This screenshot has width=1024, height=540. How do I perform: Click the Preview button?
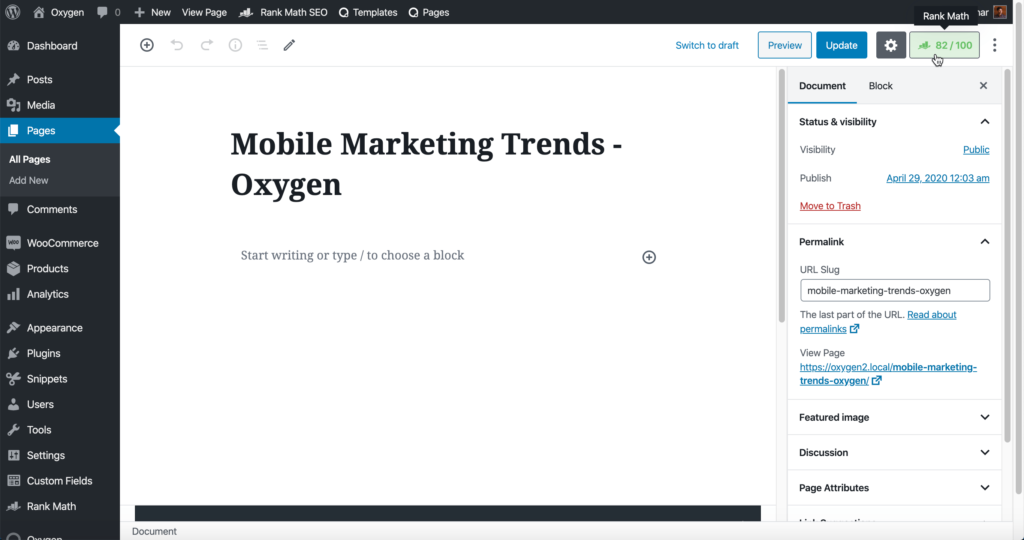pos(784,45)
